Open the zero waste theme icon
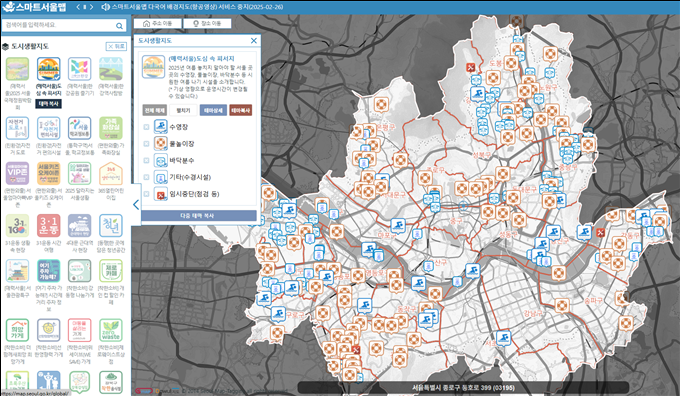 tap(111, 331)
